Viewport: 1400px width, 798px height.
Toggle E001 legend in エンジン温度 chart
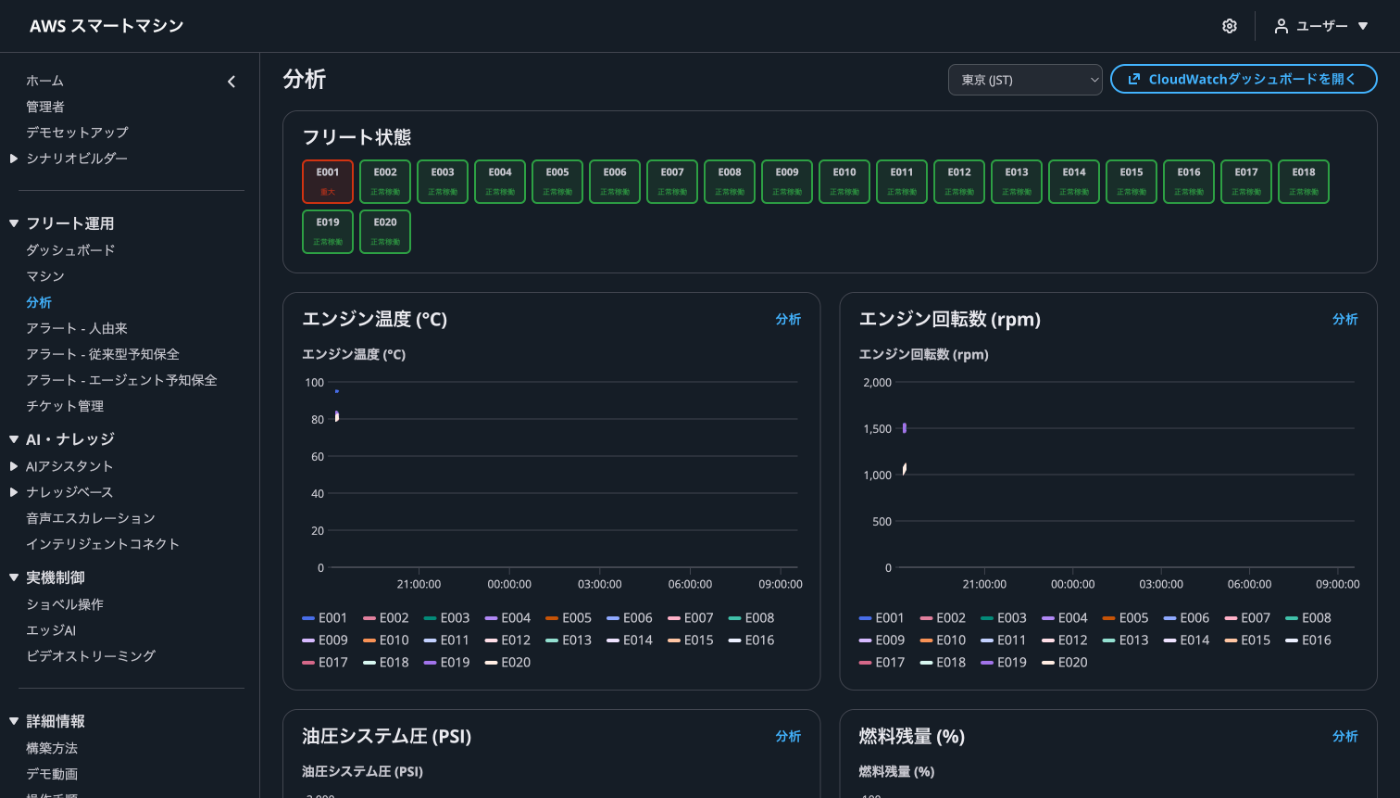tap(325, 618)
